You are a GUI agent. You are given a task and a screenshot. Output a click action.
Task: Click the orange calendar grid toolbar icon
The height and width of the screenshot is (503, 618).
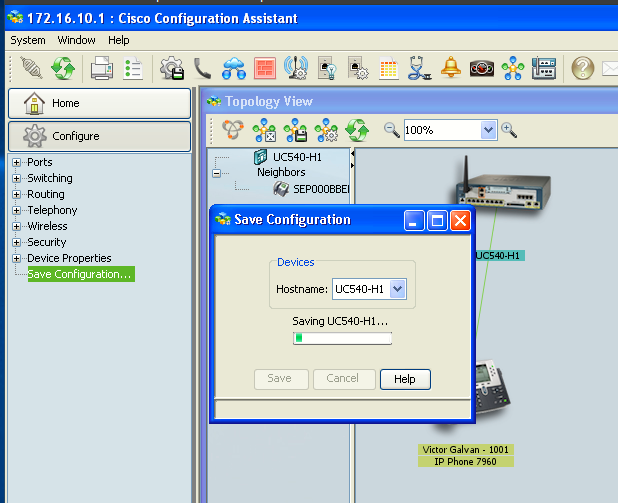click(389, 68)
